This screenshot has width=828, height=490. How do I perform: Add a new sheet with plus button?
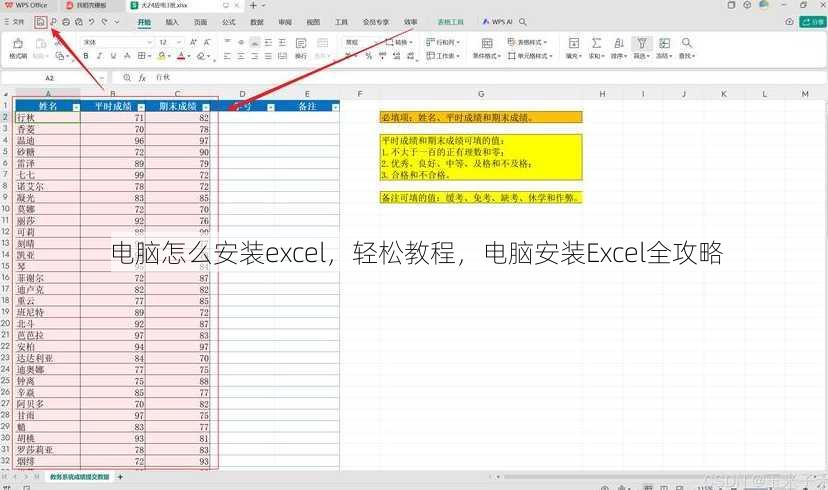120,477
